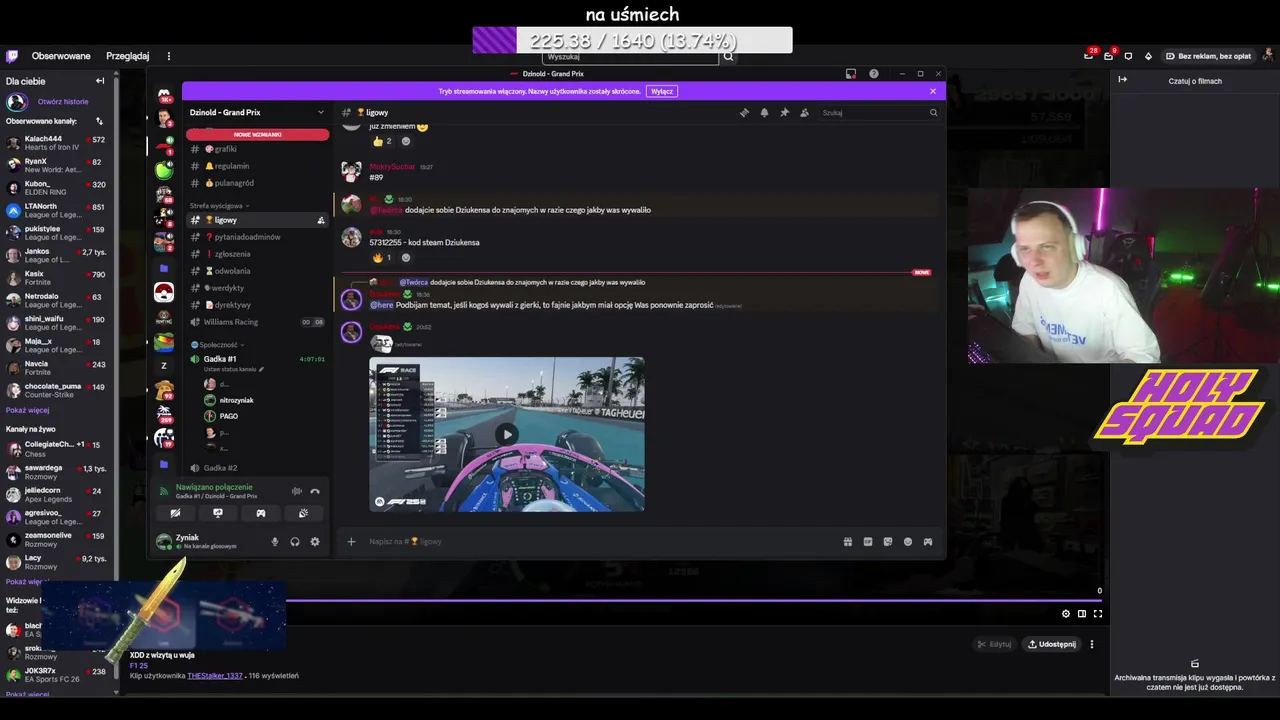The height and width of the screenshot is (720, 1280).
Task: Open odwołania channel
Action: click(x=257, y=271)
